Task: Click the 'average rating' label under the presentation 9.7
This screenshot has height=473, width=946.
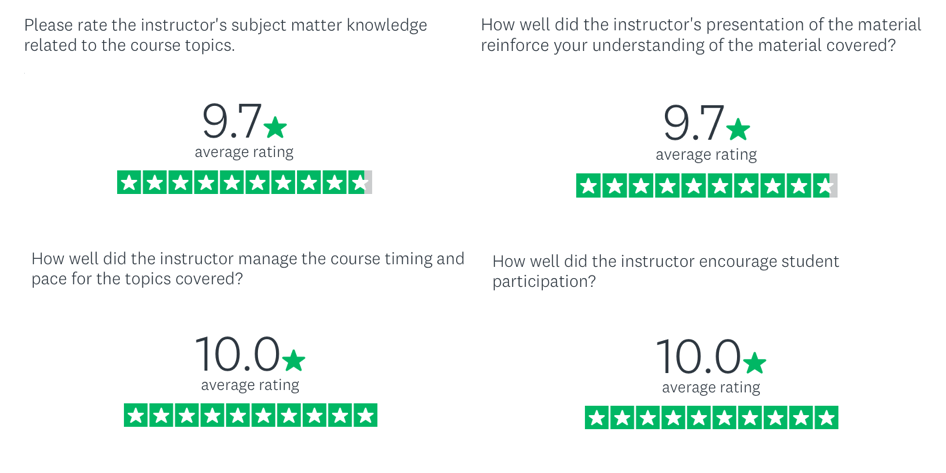Action: tap(706, 155)
